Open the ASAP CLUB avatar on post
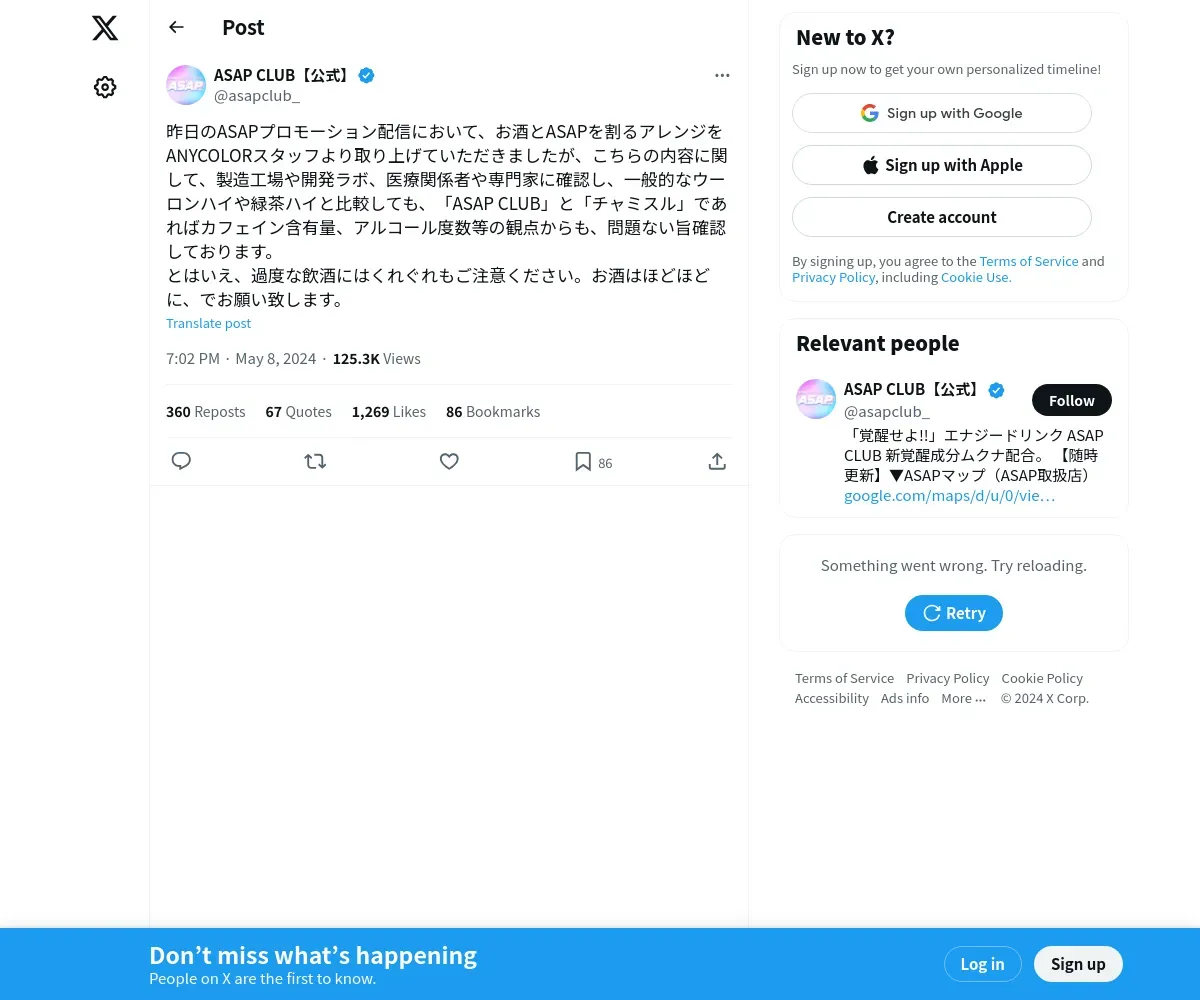Viewport: 1200px width, 1000px height. [x=186, y=85]
